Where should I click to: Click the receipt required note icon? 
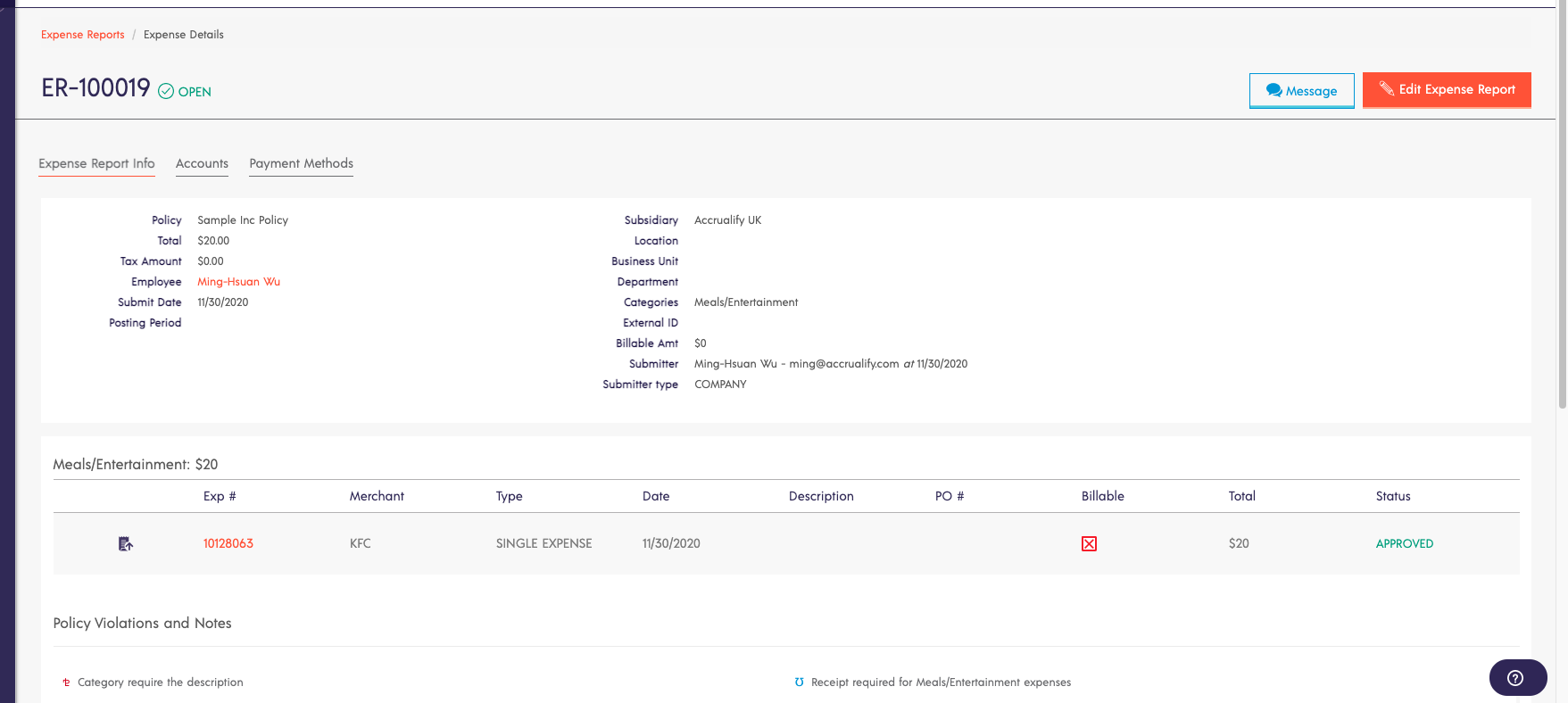[799, 682]
